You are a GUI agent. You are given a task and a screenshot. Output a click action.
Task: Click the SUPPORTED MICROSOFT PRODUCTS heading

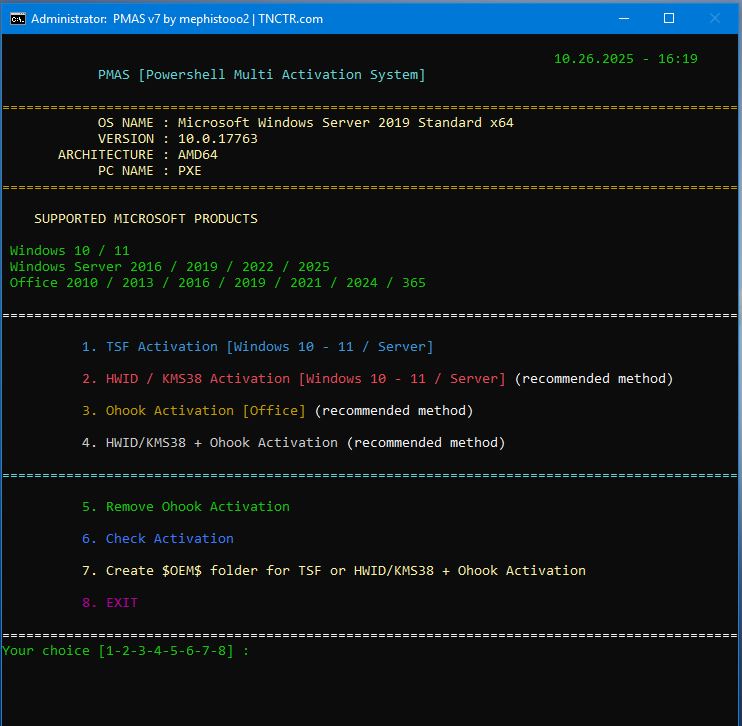tap(145, 219)
